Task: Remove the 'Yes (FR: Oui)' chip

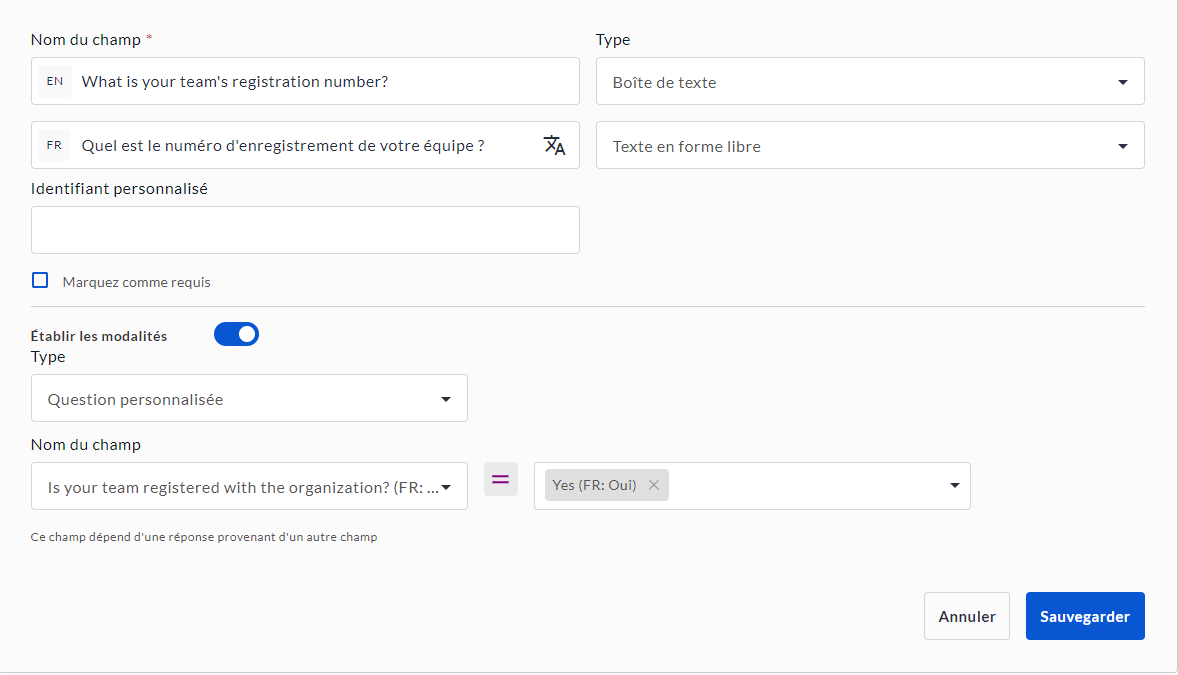Action: coord(654,485)
